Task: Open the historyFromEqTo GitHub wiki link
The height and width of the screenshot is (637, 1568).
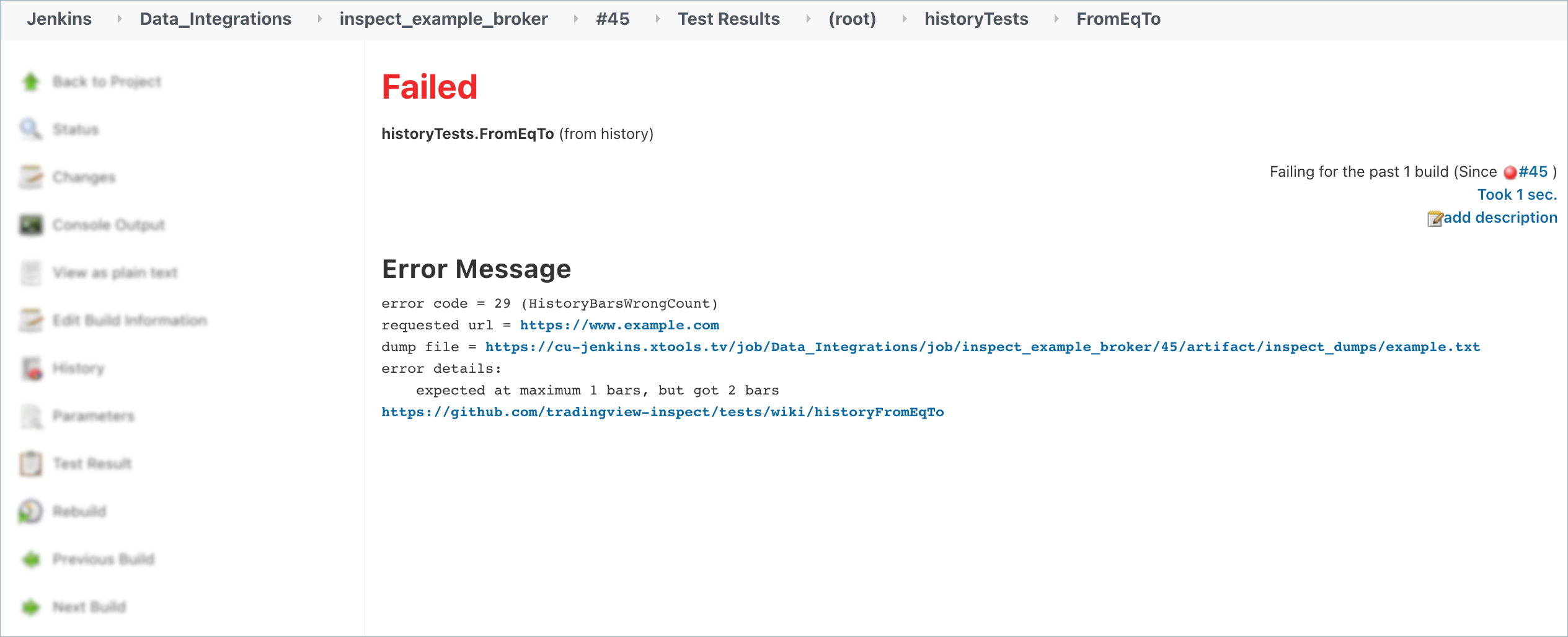Action: pyautogui.click(x=662, y=412)
